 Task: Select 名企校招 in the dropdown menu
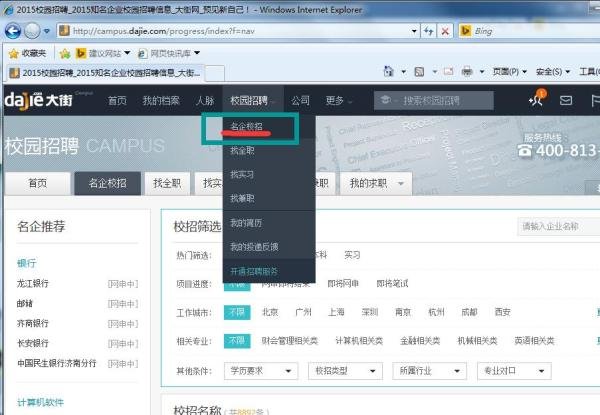click(247, 128)
